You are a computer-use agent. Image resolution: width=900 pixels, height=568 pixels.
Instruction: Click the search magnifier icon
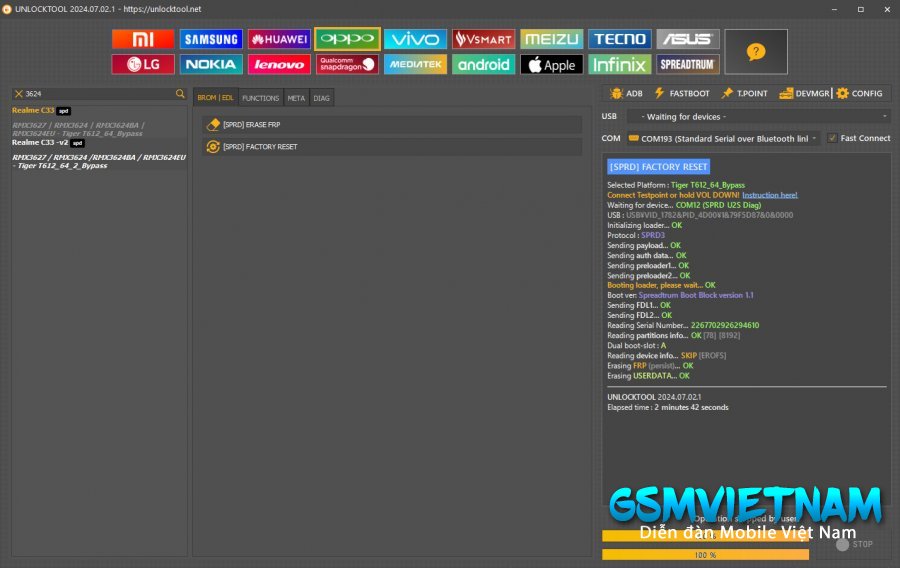(180, 94)
